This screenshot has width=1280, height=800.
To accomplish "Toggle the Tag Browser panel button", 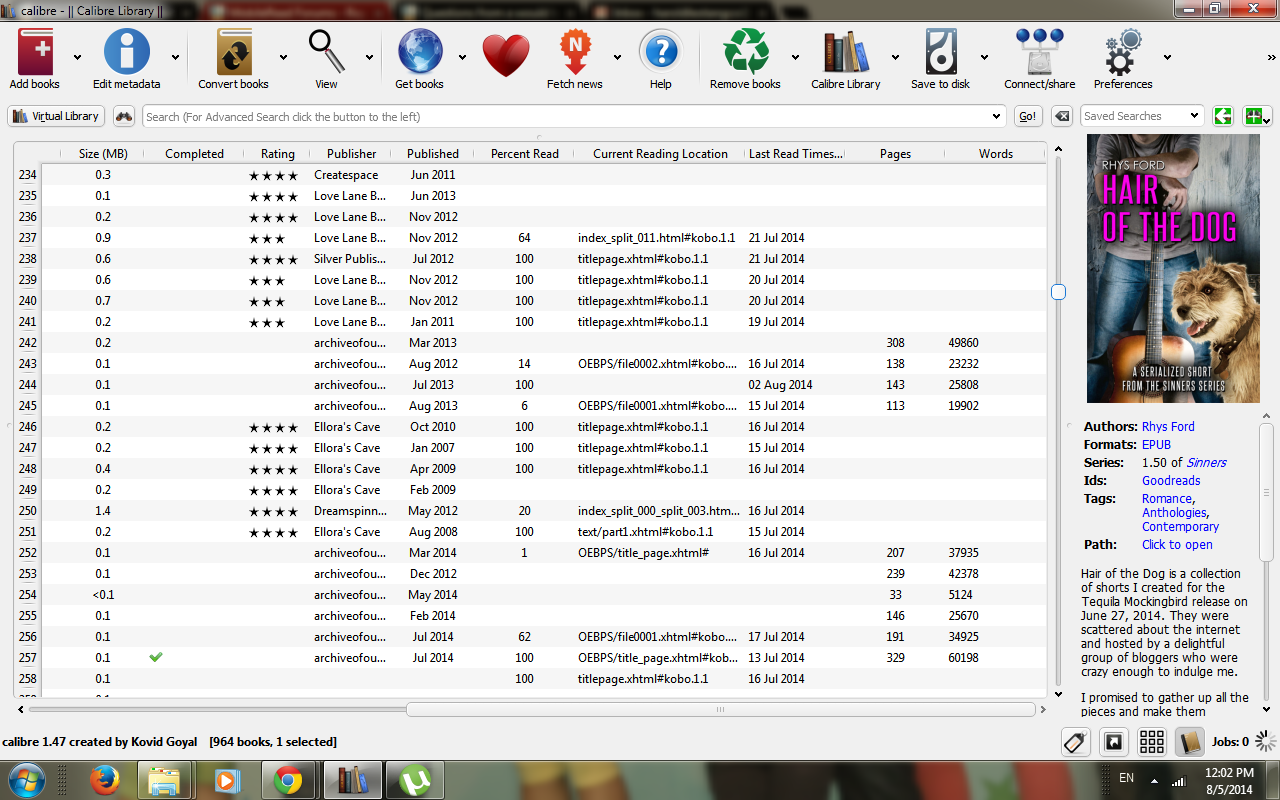I will (1075, 741).
